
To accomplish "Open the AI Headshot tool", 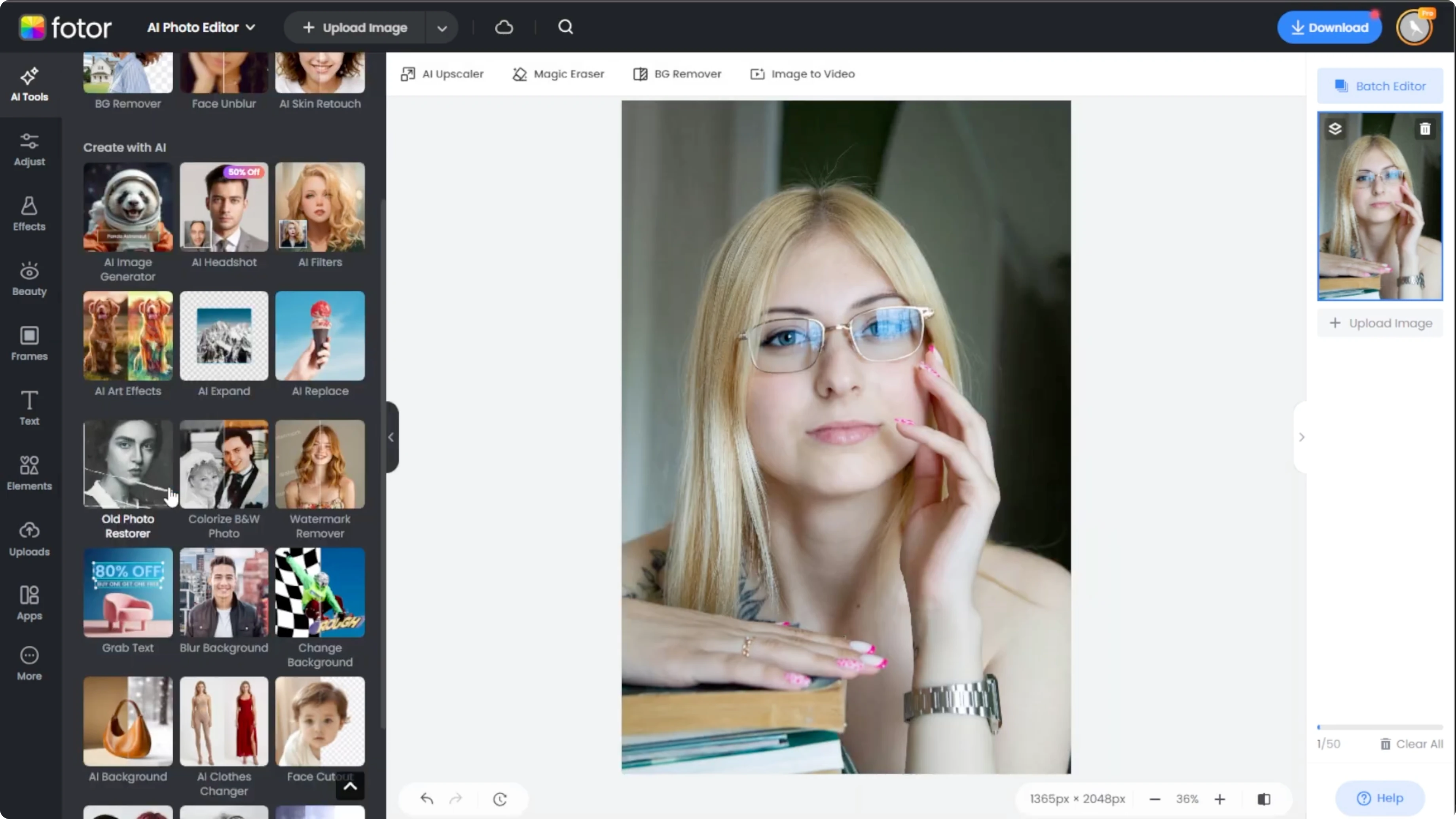I will tap(224, 215).
